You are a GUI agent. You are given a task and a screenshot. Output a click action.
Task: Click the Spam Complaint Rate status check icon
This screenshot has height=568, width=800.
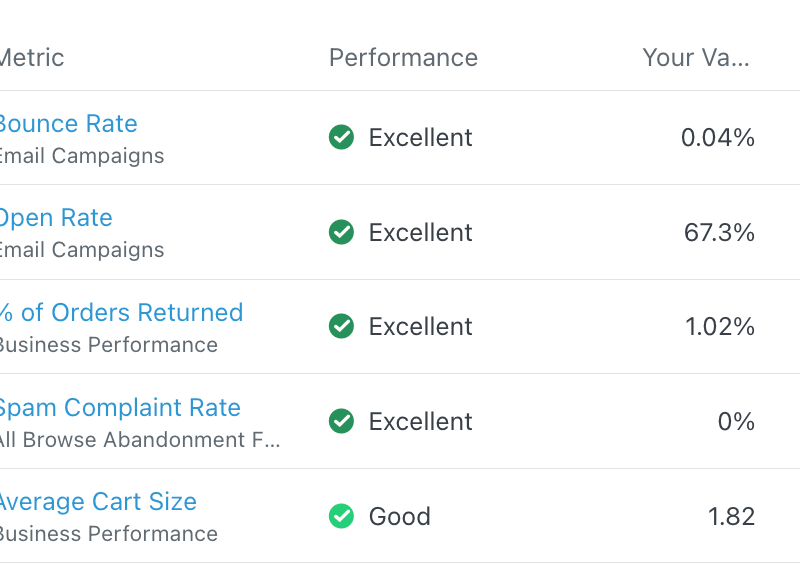coord(342,421)
